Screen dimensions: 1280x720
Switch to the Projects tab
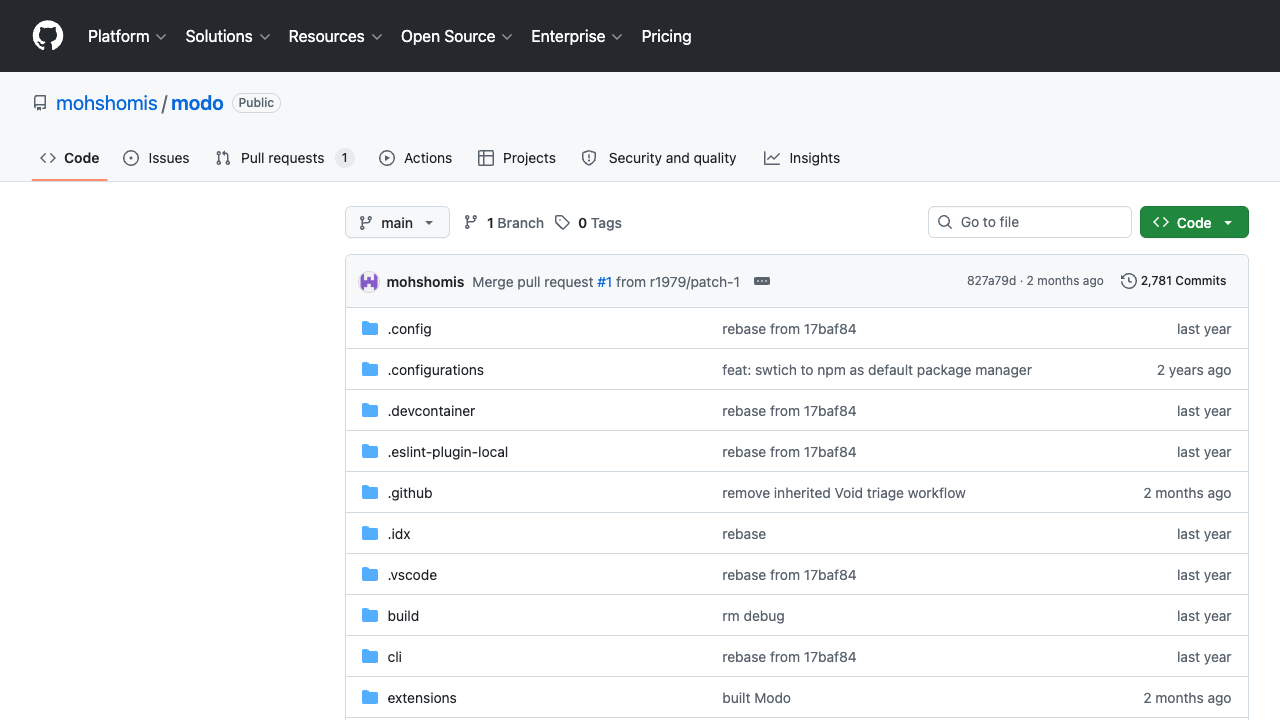[x=517, y=158]
